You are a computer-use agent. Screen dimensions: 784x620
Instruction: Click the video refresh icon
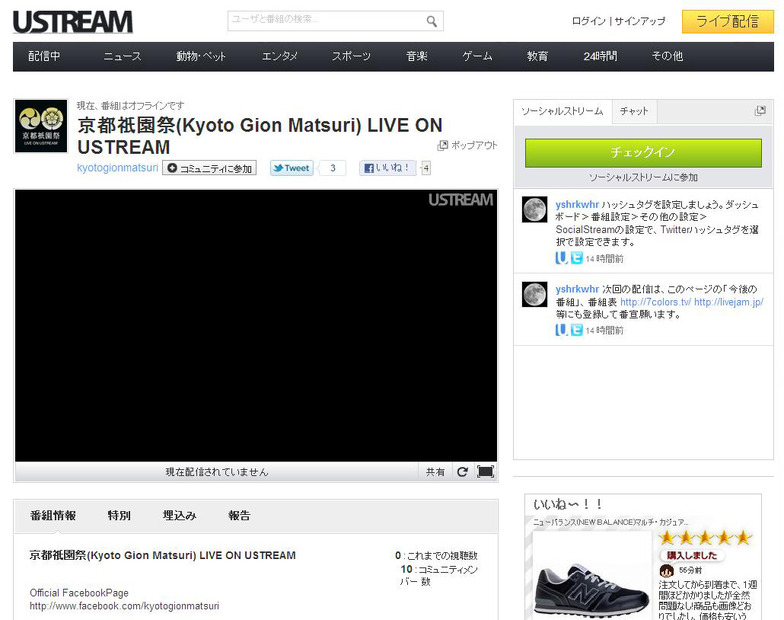(x=462, y=472)
